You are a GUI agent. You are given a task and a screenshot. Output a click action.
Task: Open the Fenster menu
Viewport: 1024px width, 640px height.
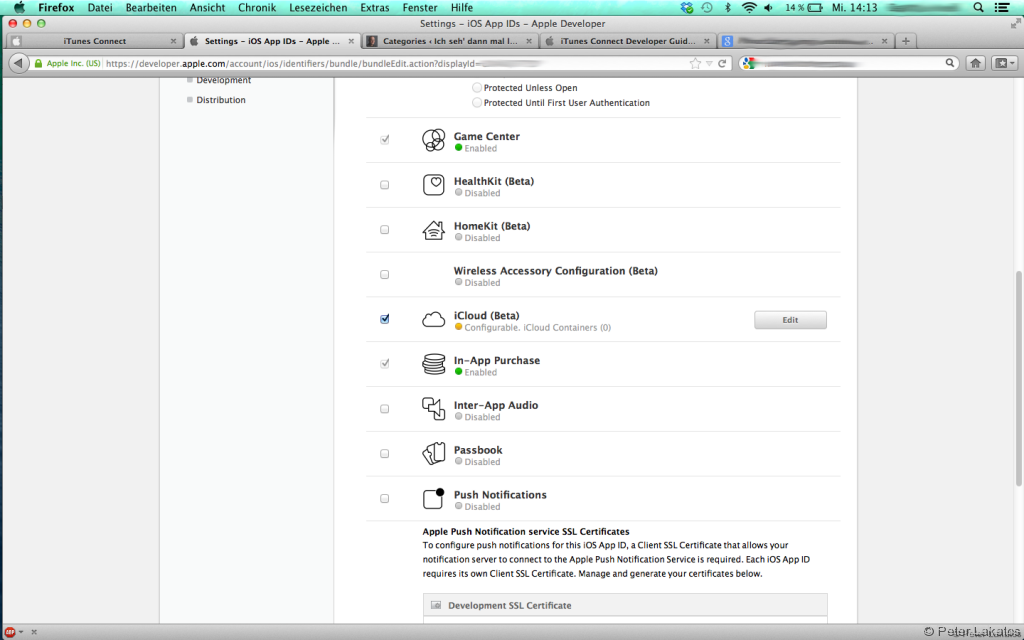tap(420, 8)
